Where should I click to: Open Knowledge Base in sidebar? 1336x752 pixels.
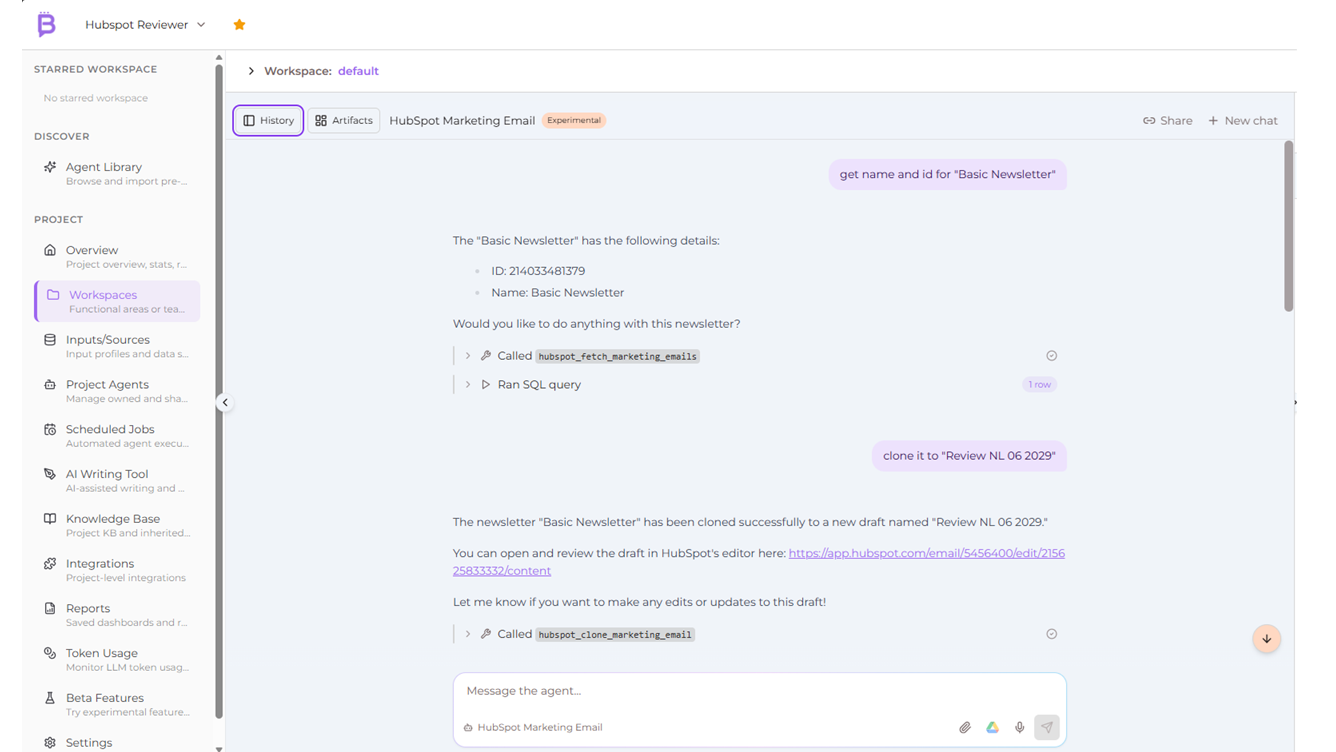[x=118, y=525]
